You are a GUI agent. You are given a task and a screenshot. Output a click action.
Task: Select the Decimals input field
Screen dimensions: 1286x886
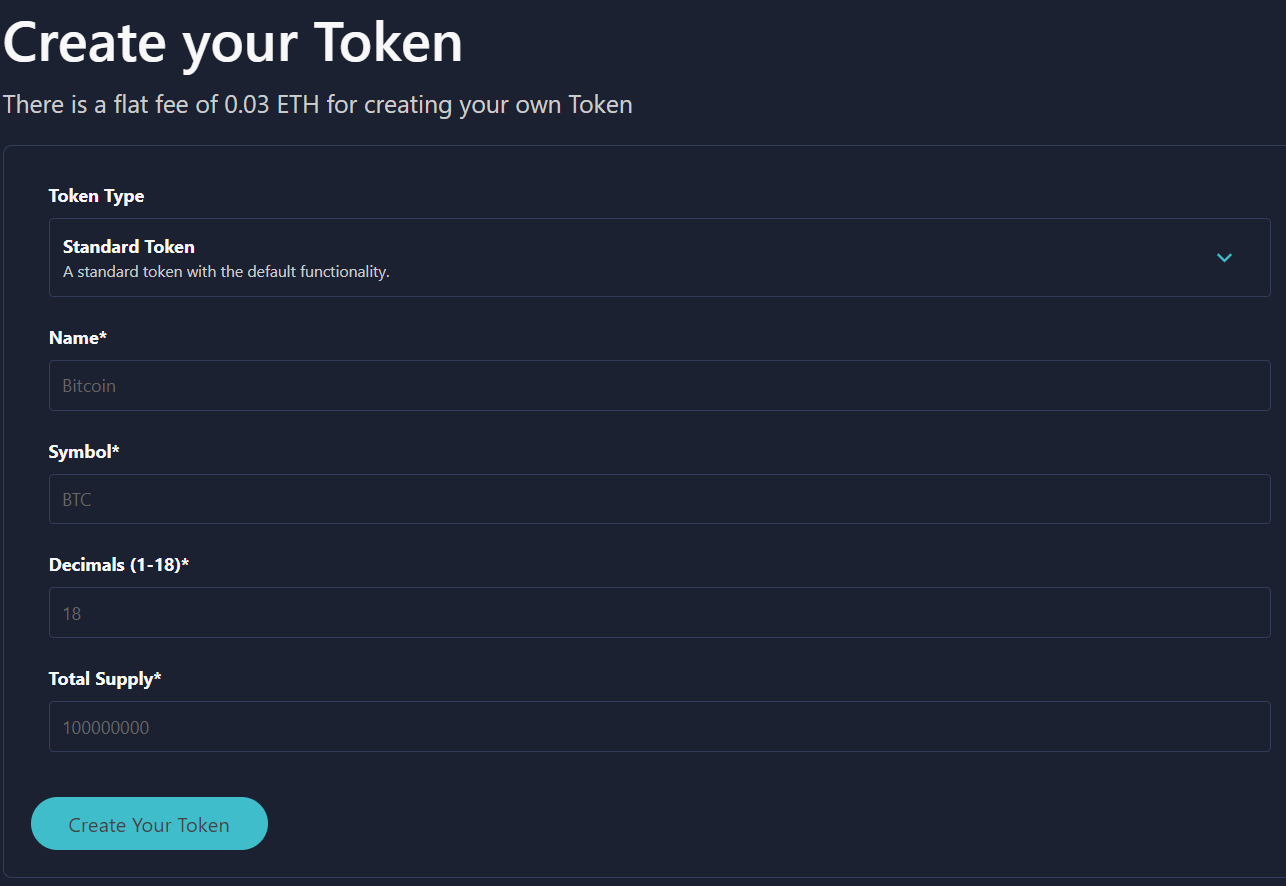tap(660, 612)
